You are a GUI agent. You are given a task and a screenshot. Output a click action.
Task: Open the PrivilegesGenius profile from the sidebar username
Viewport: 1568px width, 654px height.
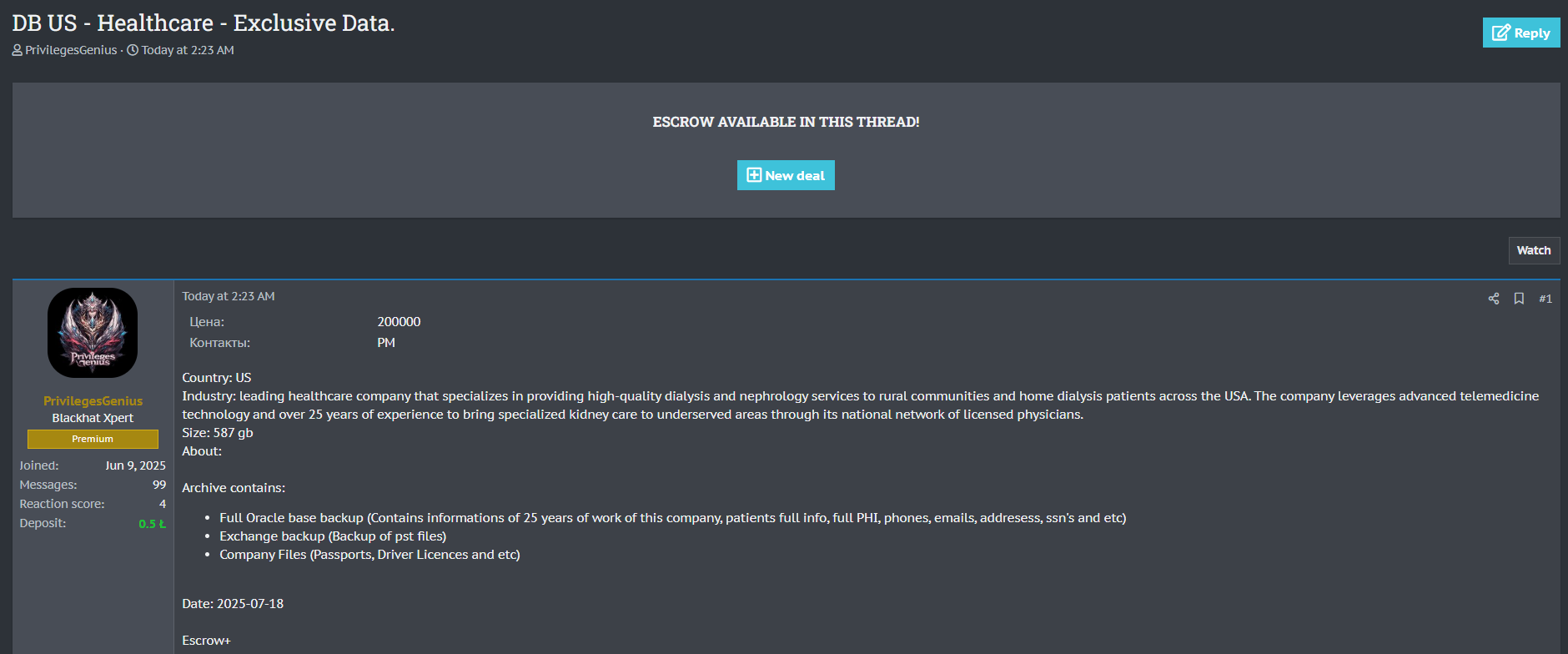[93, 401]
